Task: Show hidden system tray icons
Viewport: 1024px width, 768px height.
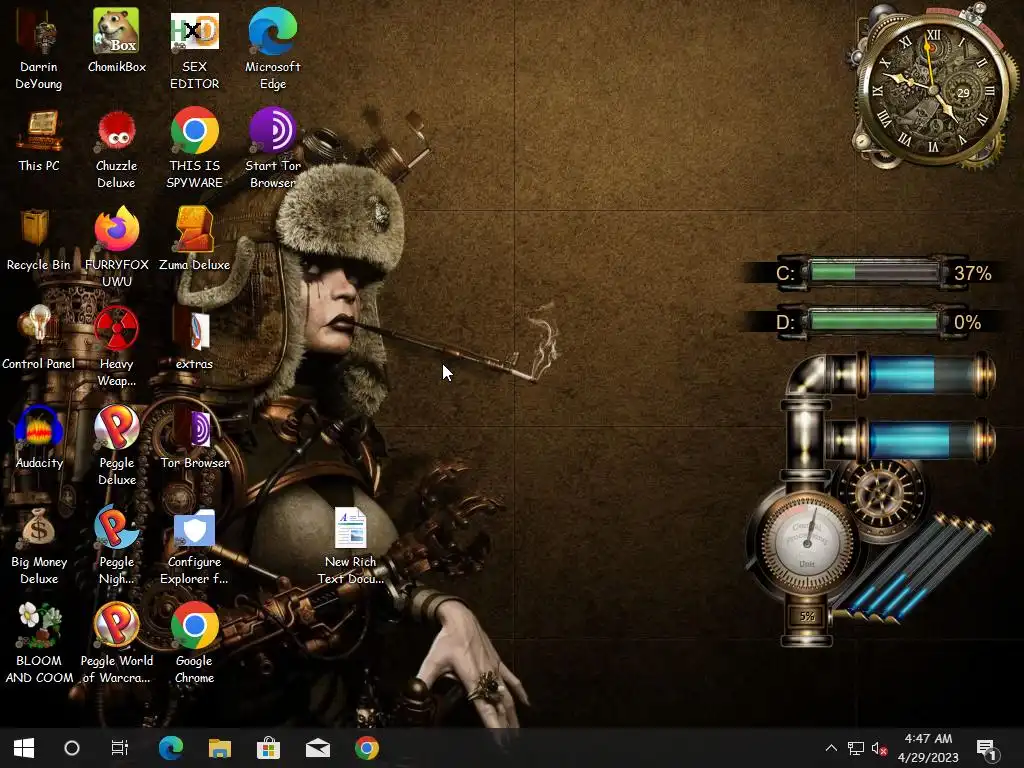Action: 831,748
